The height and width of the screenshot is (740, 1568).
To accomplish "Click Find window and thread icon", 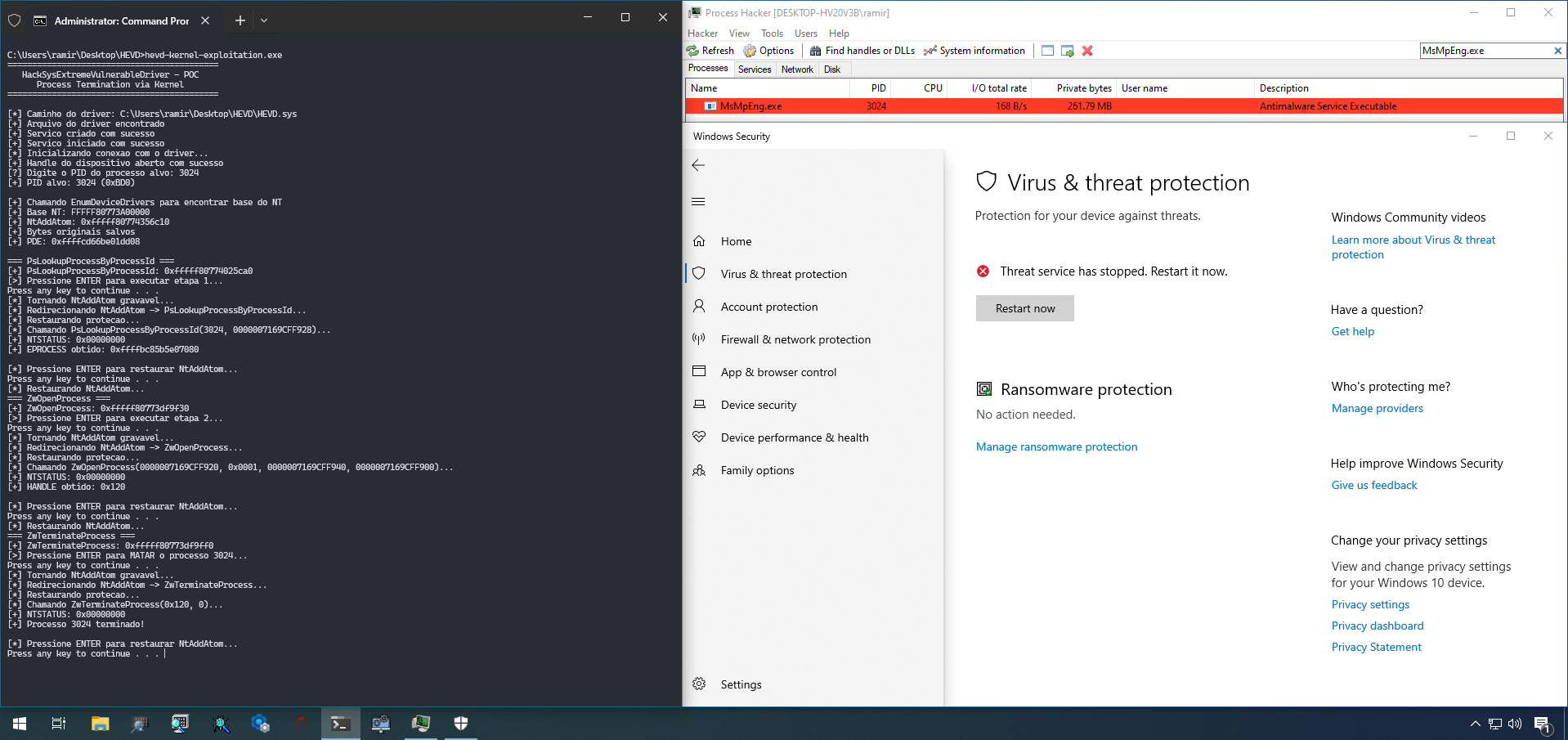I will 1068,51.
